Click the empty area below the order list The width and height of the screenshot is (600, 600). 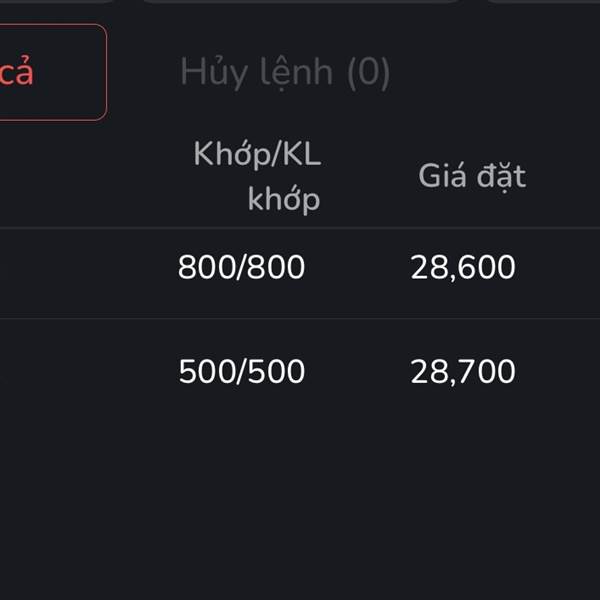pyautogui.click(x=300, y=500)
